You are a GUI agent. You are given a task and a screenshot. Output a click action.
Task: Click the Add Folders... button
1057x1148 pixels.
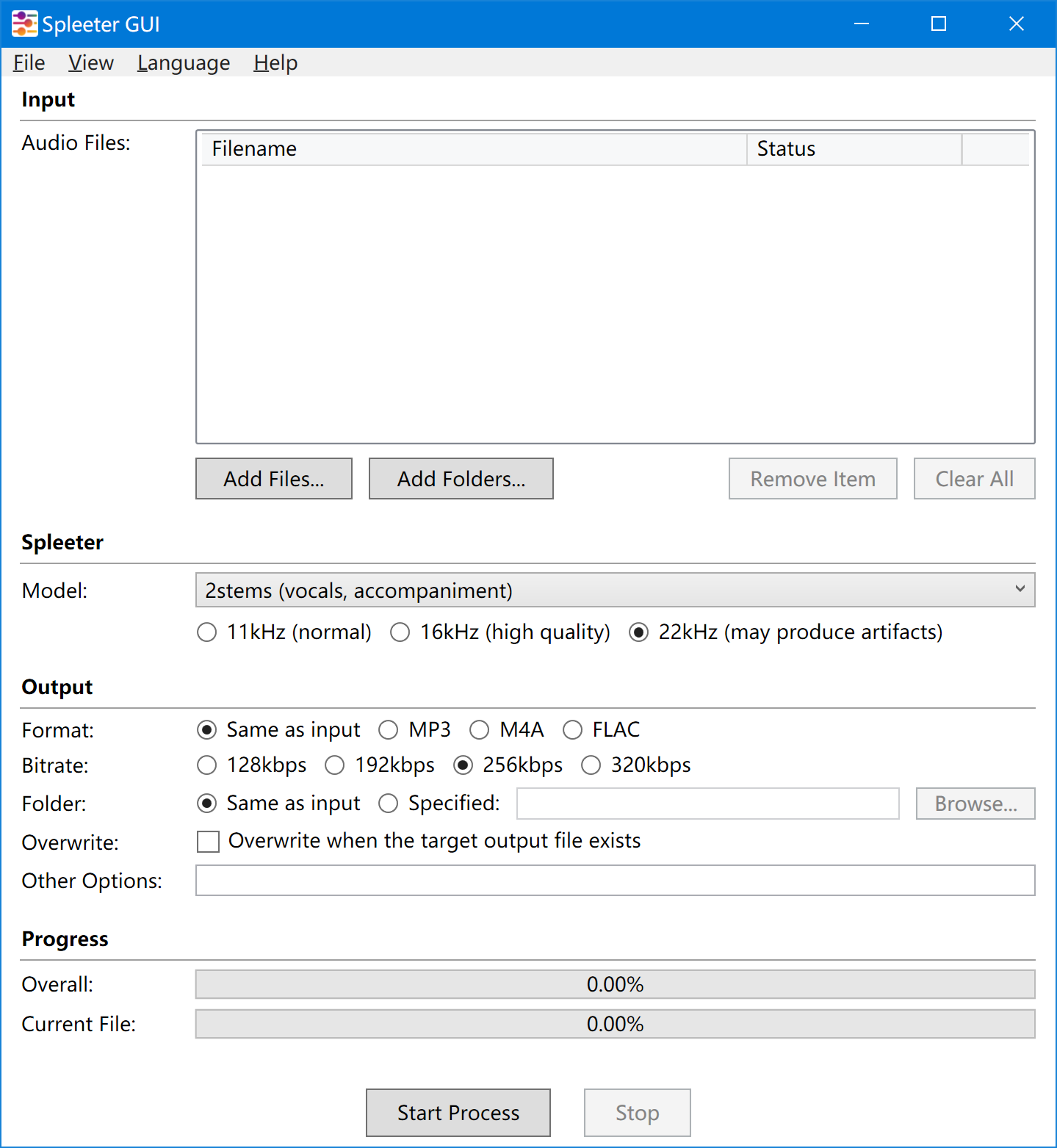click(x=461, y=479)
